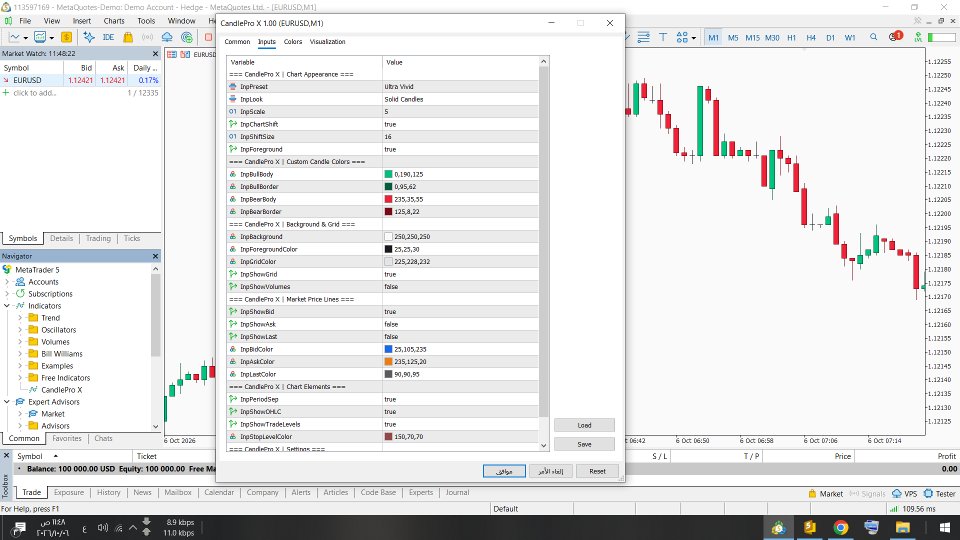
Task: Click the search magnifier icon
Action: 874,37
